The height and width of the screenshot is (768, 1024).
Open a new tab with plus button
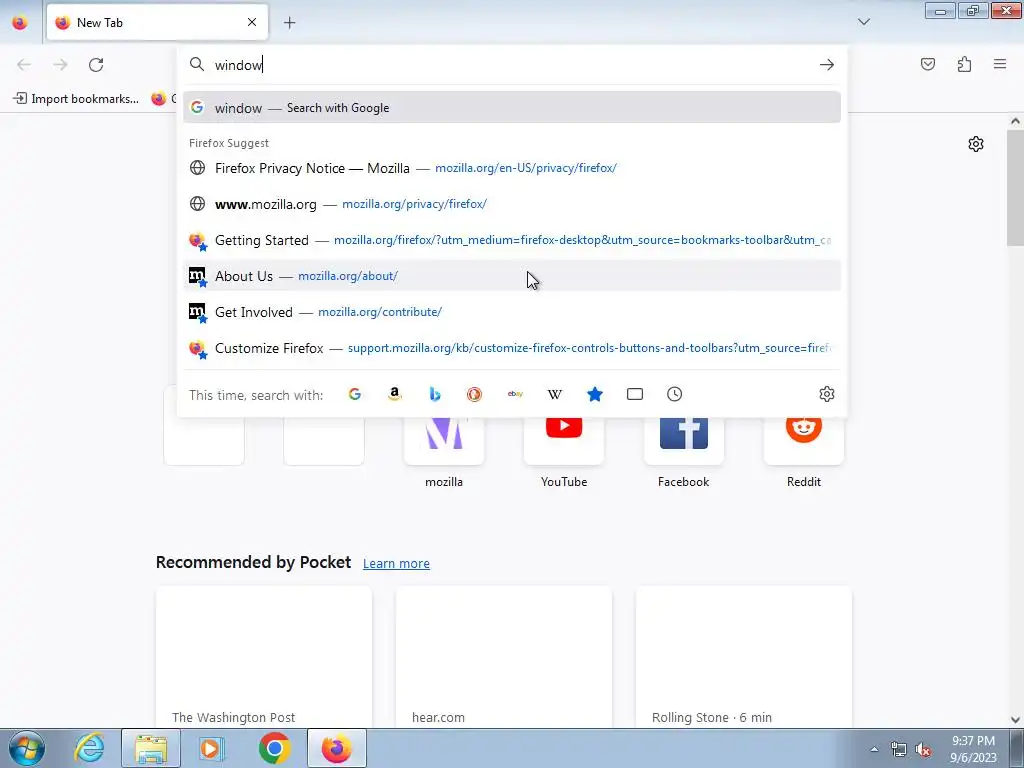coord(289,22)
